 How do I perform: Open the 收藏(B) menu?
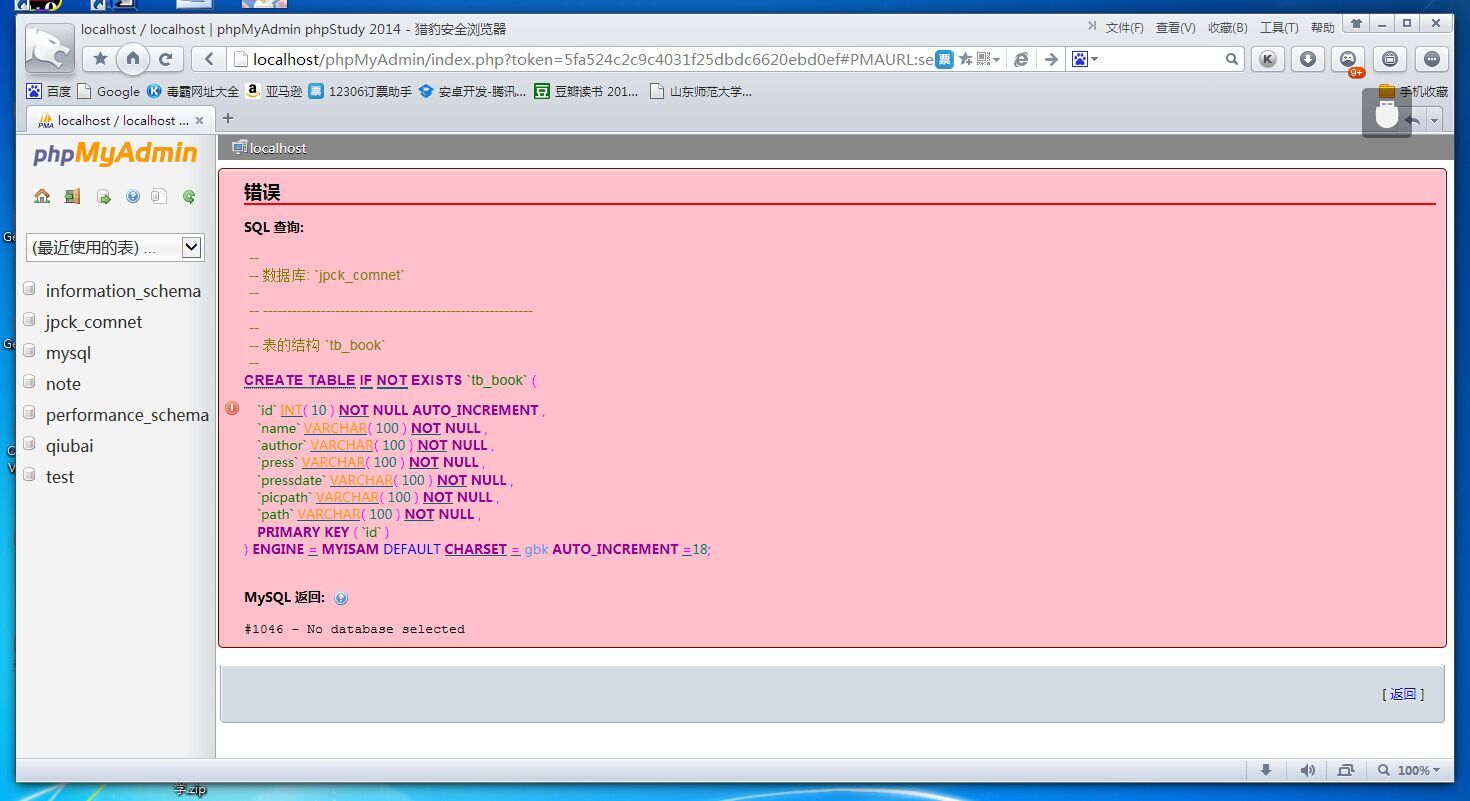point(1228,28)
